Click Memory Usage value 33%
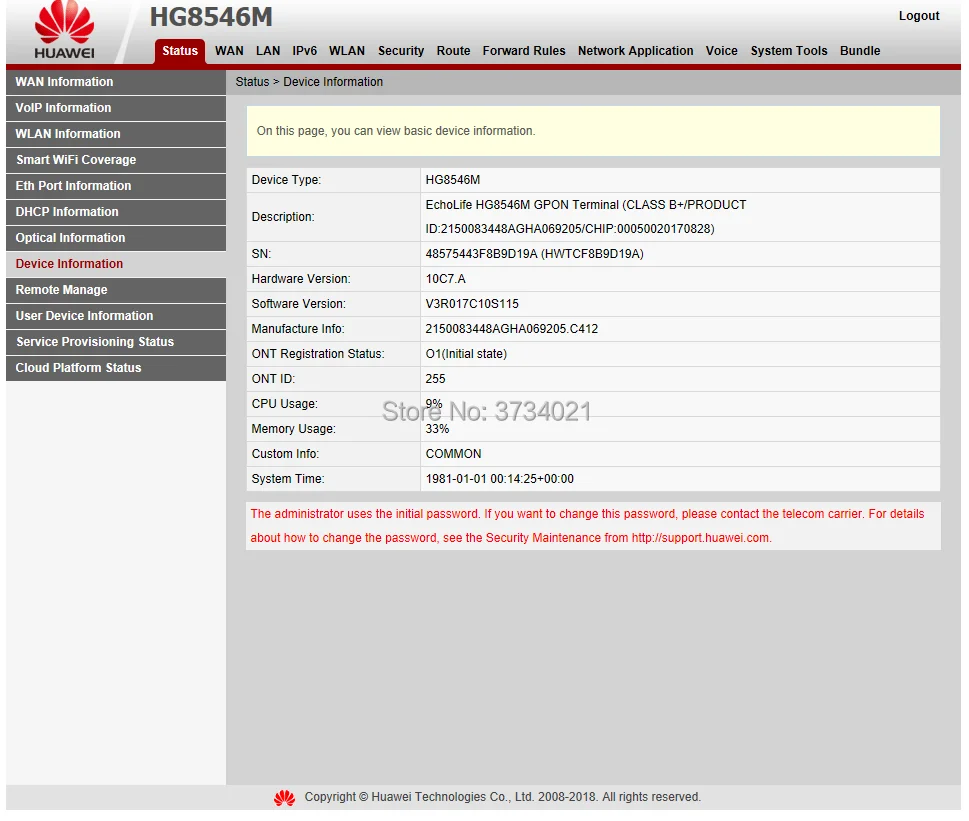 tap(437, 429)
